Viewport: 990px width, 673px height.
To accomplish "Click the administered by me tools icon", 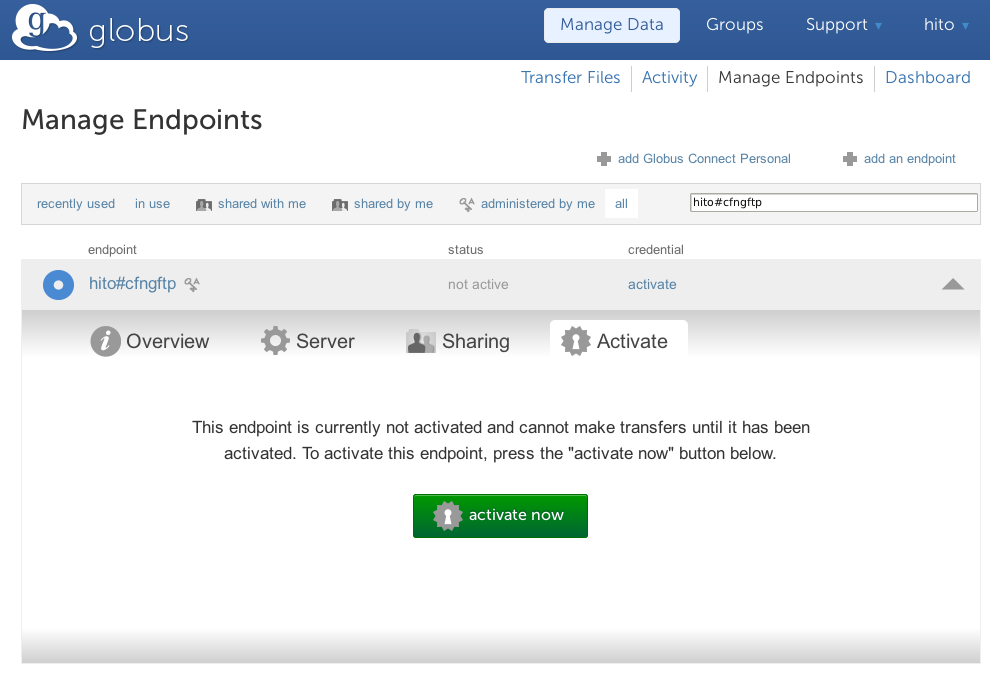I will pos(467,204).
